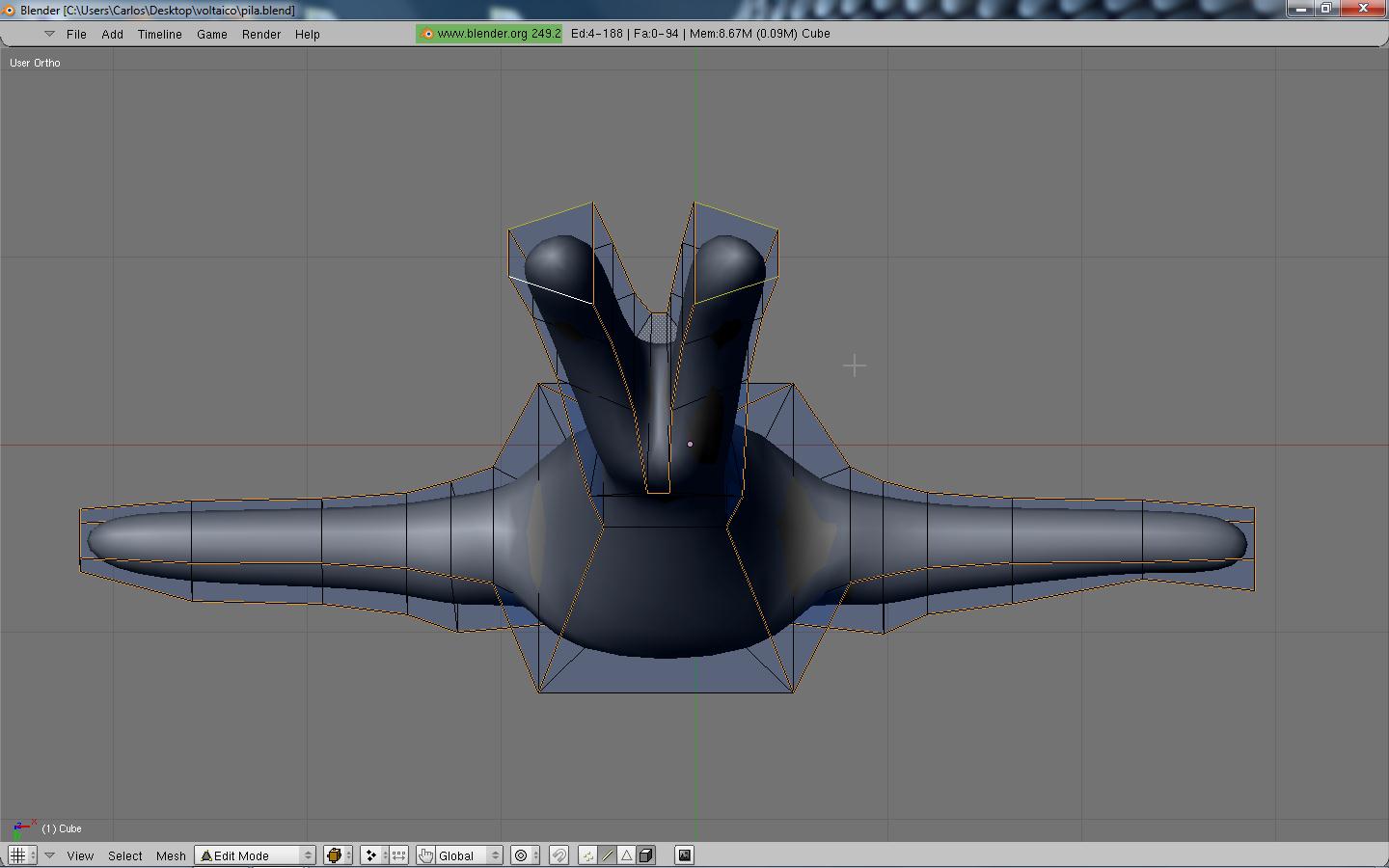This screenshot has height=868, width=1389.
Task: Open the draw type shading cube selector
Action: (336, 855)
